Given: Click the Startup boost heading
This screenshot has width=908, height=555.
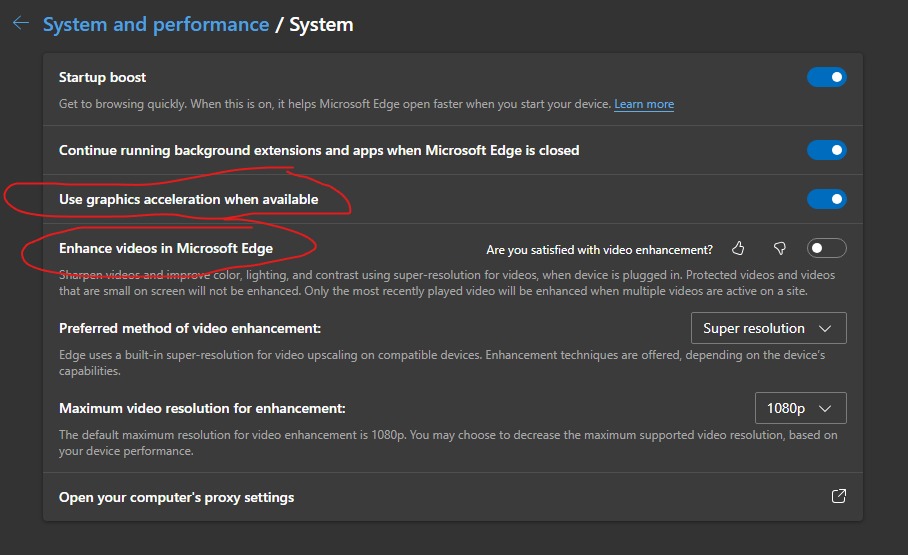Looking at the screenshot, I should [x=102, y=77].
